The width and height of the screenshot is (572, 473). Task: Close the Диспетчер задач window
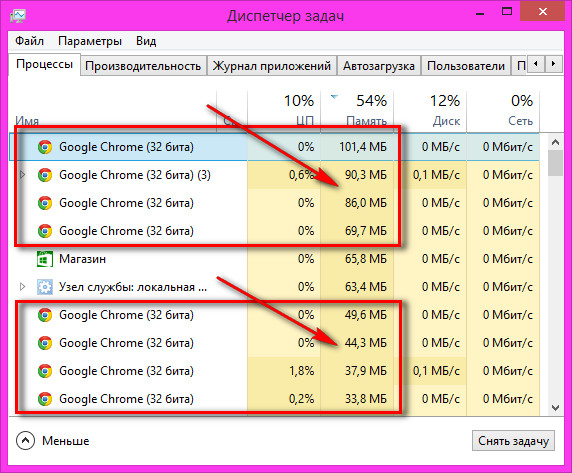pyautogui.click(x=542, y=11)
